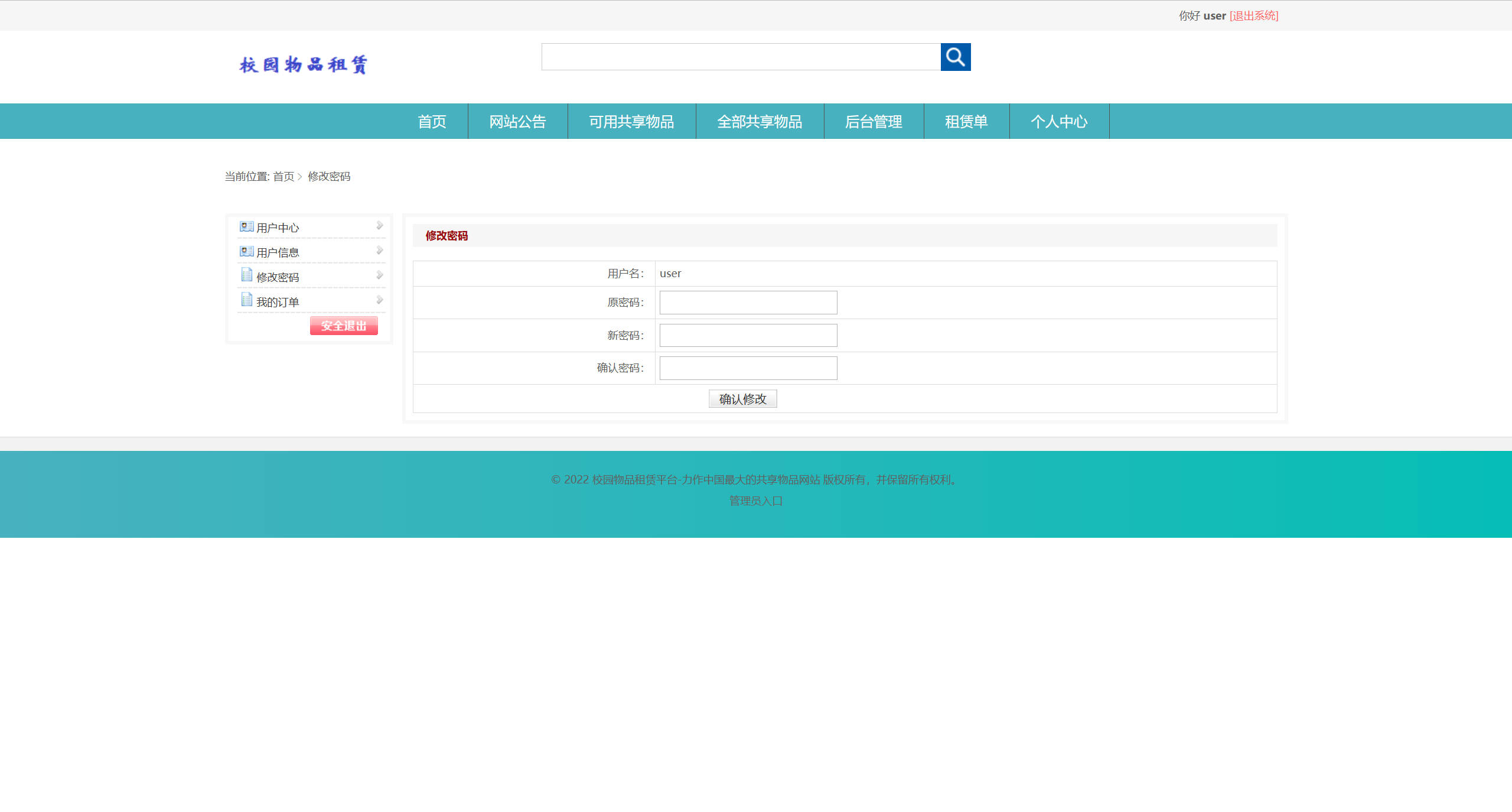Click the 退出系统 logout link
Screen dimensions: 1512x812
point(1253,15)
